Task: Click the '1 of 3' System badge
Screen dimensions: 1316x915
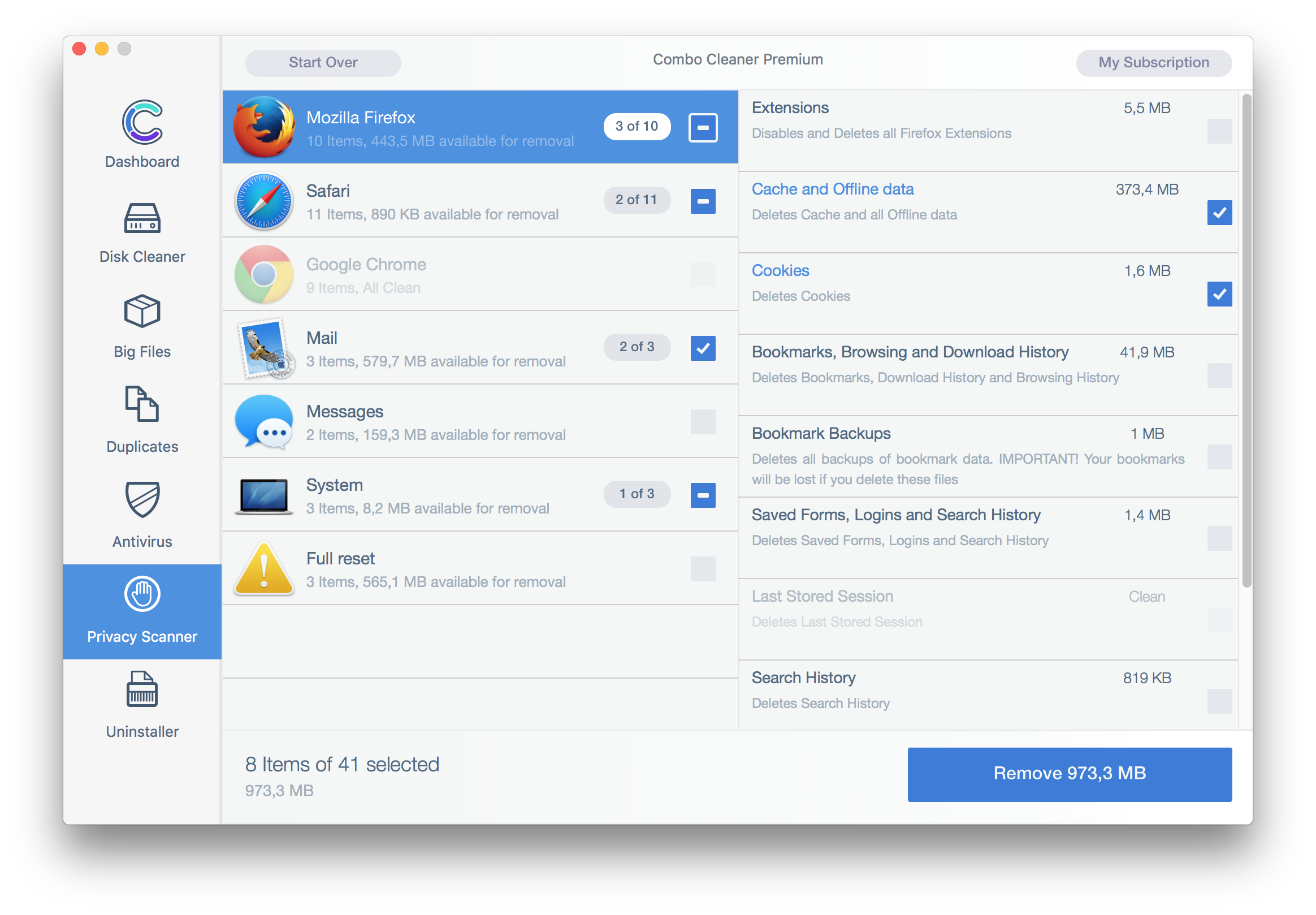Action: [637, 494]
